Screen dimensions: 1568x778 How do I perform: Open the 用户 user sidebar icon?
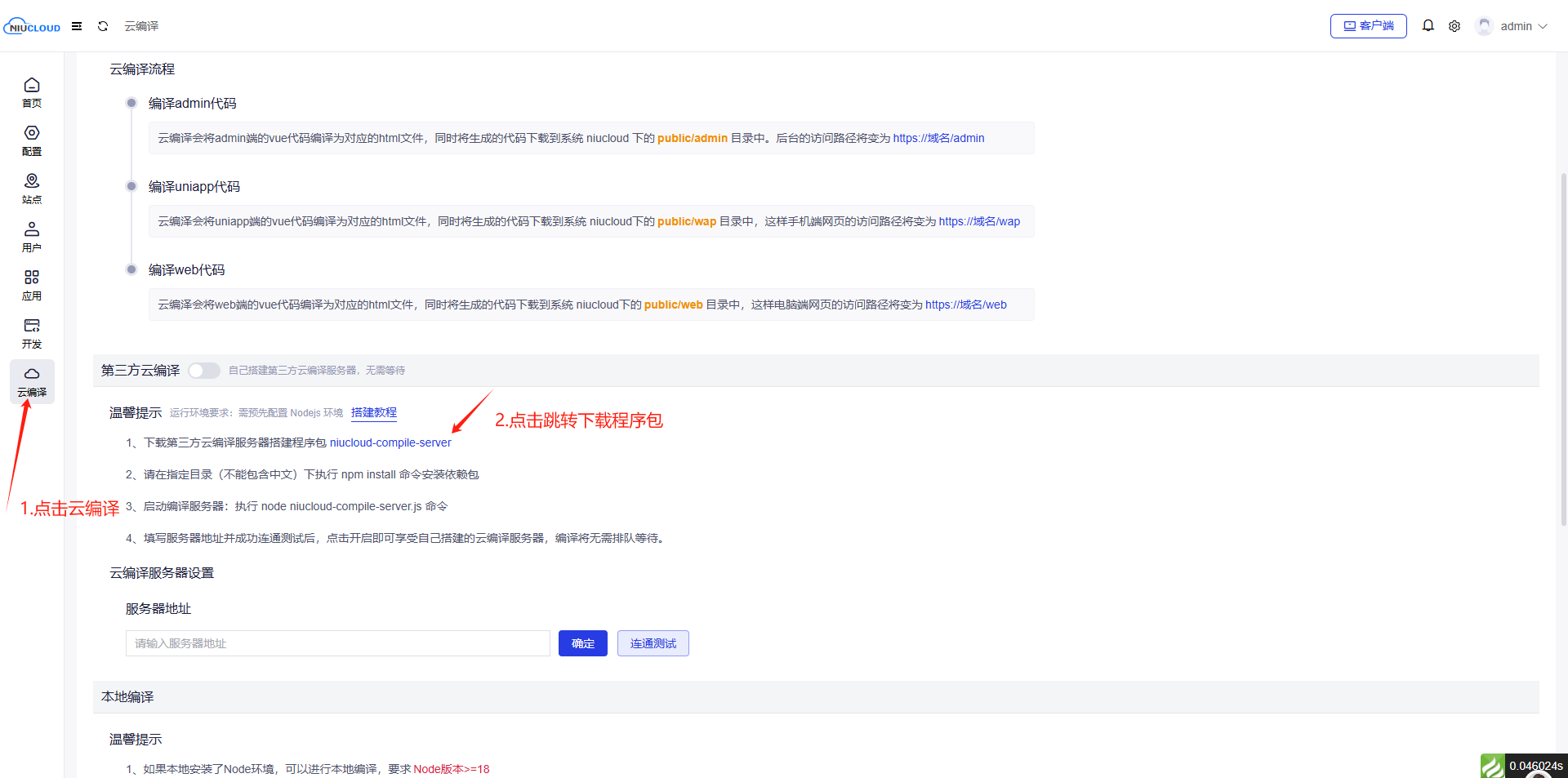click(32, 237)
